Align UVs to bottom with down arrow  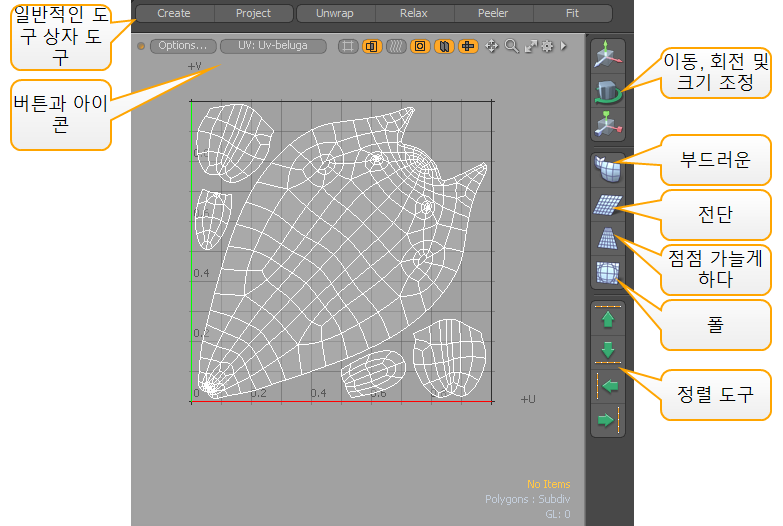pos(608,351)
